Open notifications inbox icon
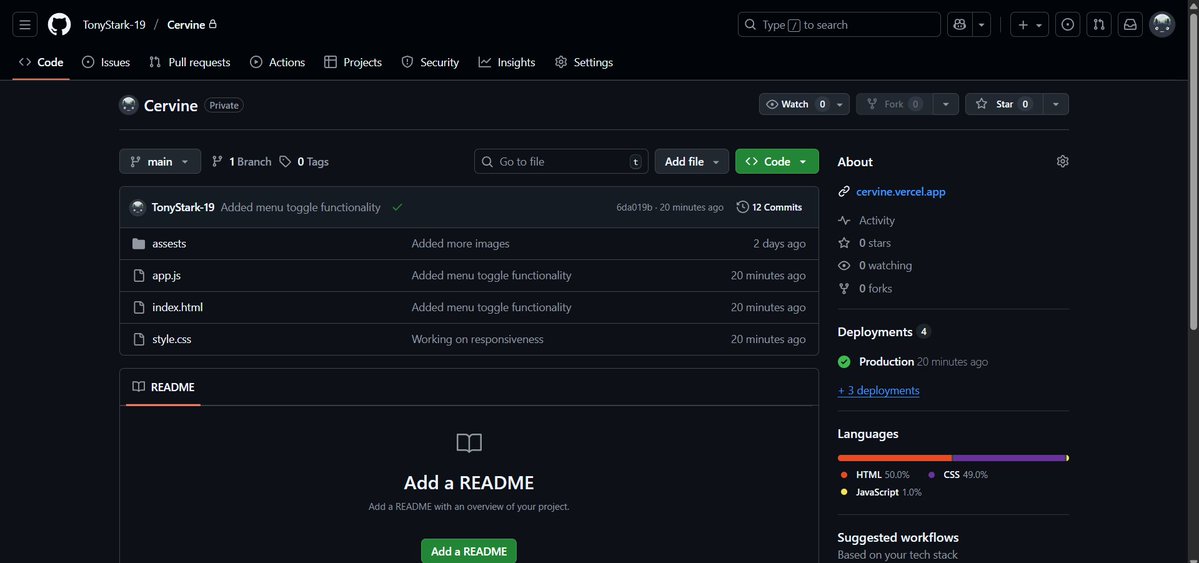This screenshot has width=1199, height=563. pos(1129,24)
